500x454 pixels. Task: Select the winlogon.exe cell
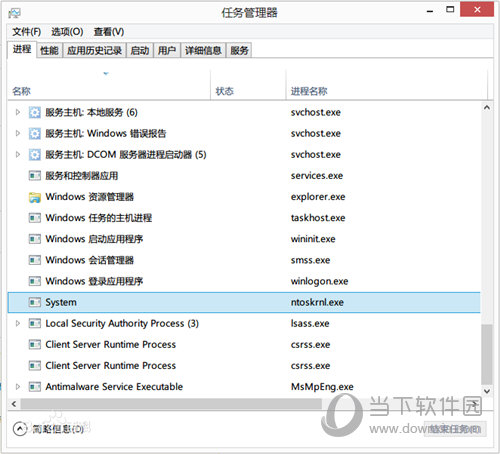tap(319, 281)
